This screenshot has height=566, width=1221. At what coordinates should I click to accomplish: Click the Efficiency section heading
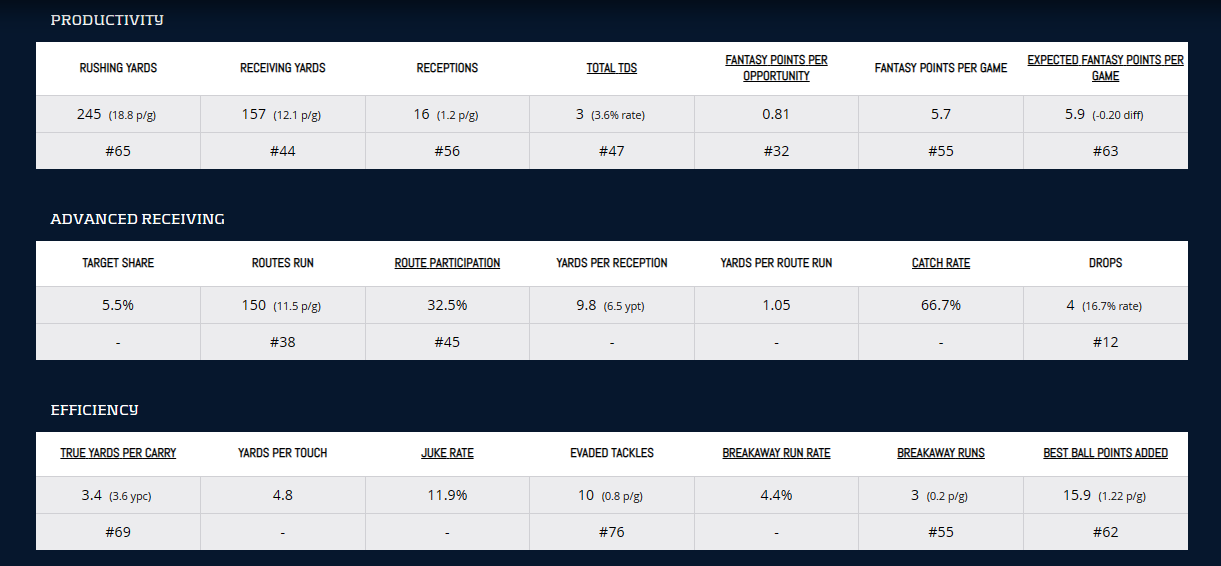click(x=95, y=410)
